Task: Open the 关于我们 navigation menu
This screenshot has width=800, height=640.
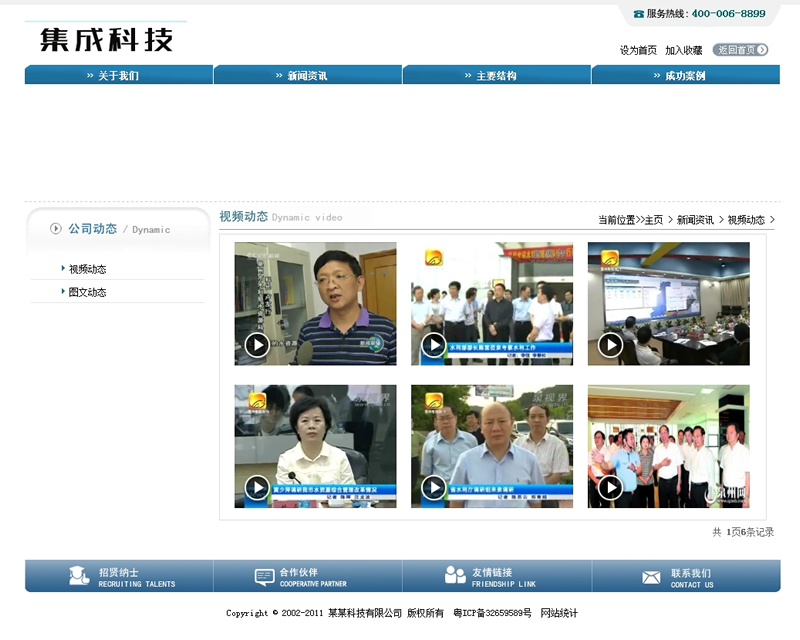Action: coord(118,76)
